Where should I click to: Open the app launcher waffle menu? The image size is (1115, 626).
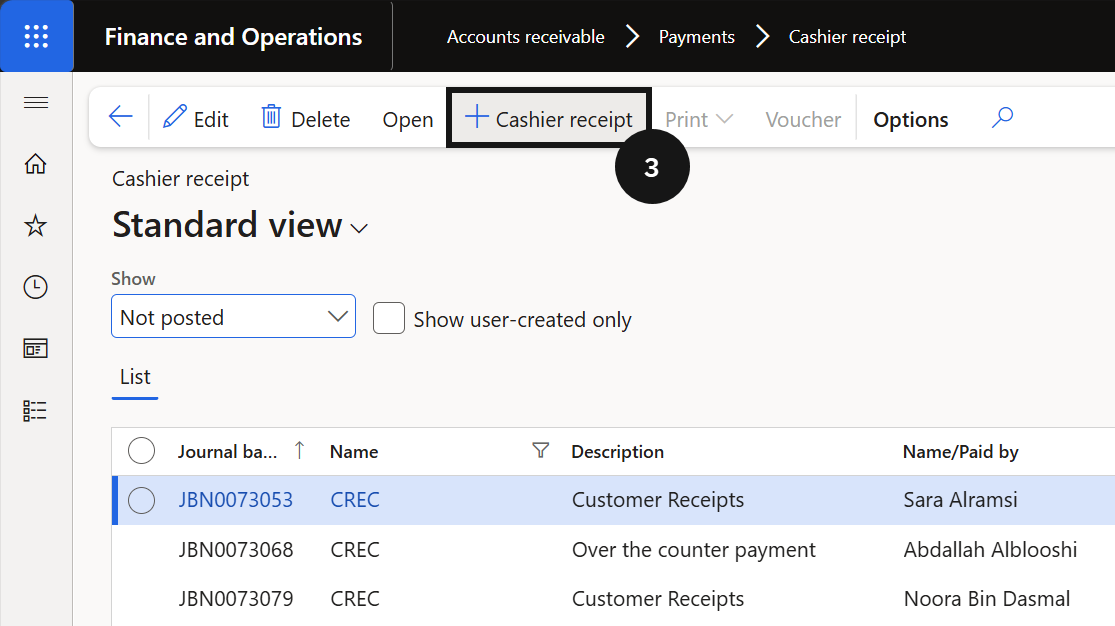click(36, 36)
